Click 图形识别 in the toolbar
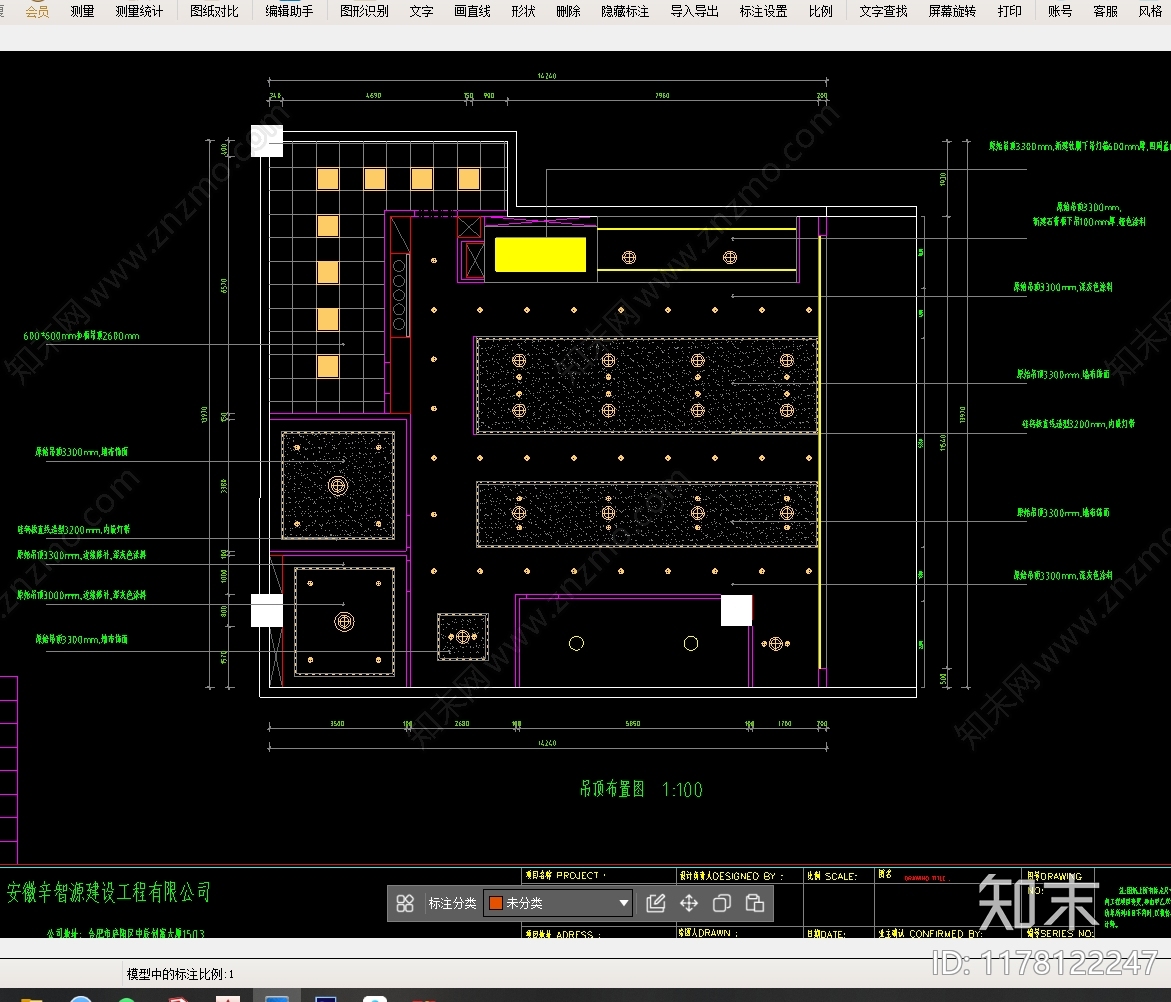Viewport: 1171px width, 1002px height. (364, 11)
